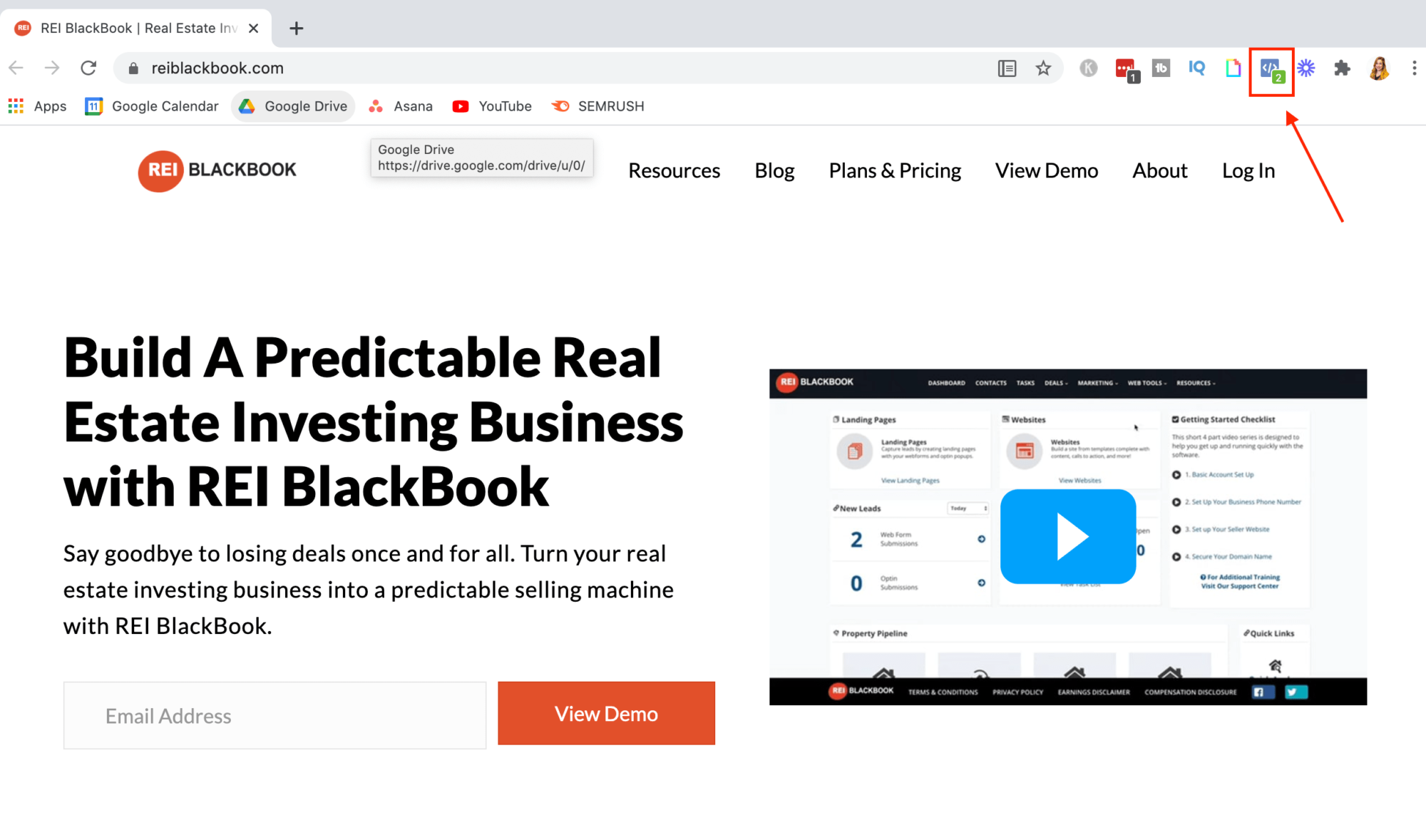Click the View Demo navigation item
The width and height of the screenshot is (1426, 840).
(1048, 169)
